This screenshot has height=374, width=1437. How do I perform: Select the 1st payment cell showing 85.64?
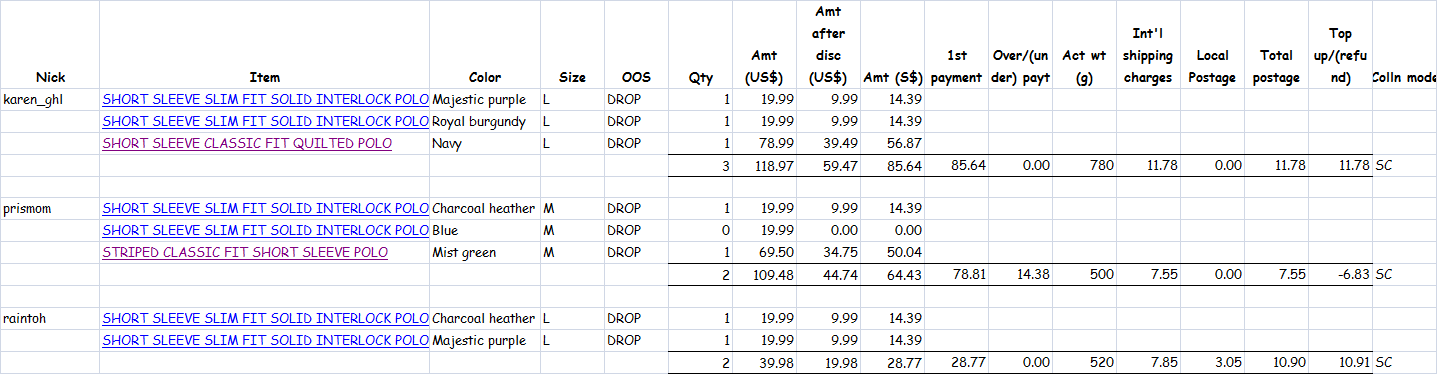coord(957,165)
